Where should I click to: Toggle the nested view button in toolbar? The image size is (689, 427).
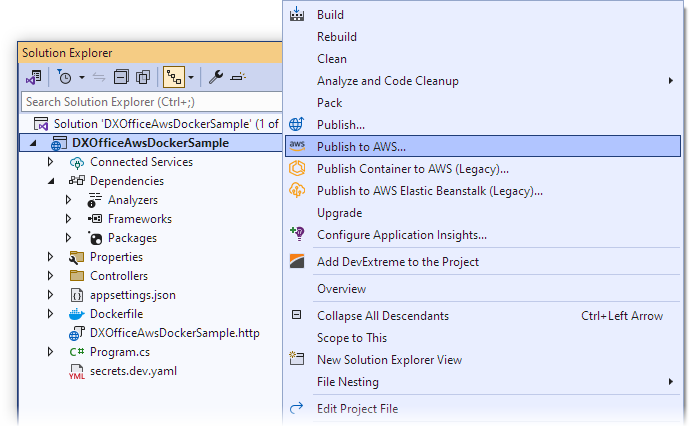coord(172,77)
